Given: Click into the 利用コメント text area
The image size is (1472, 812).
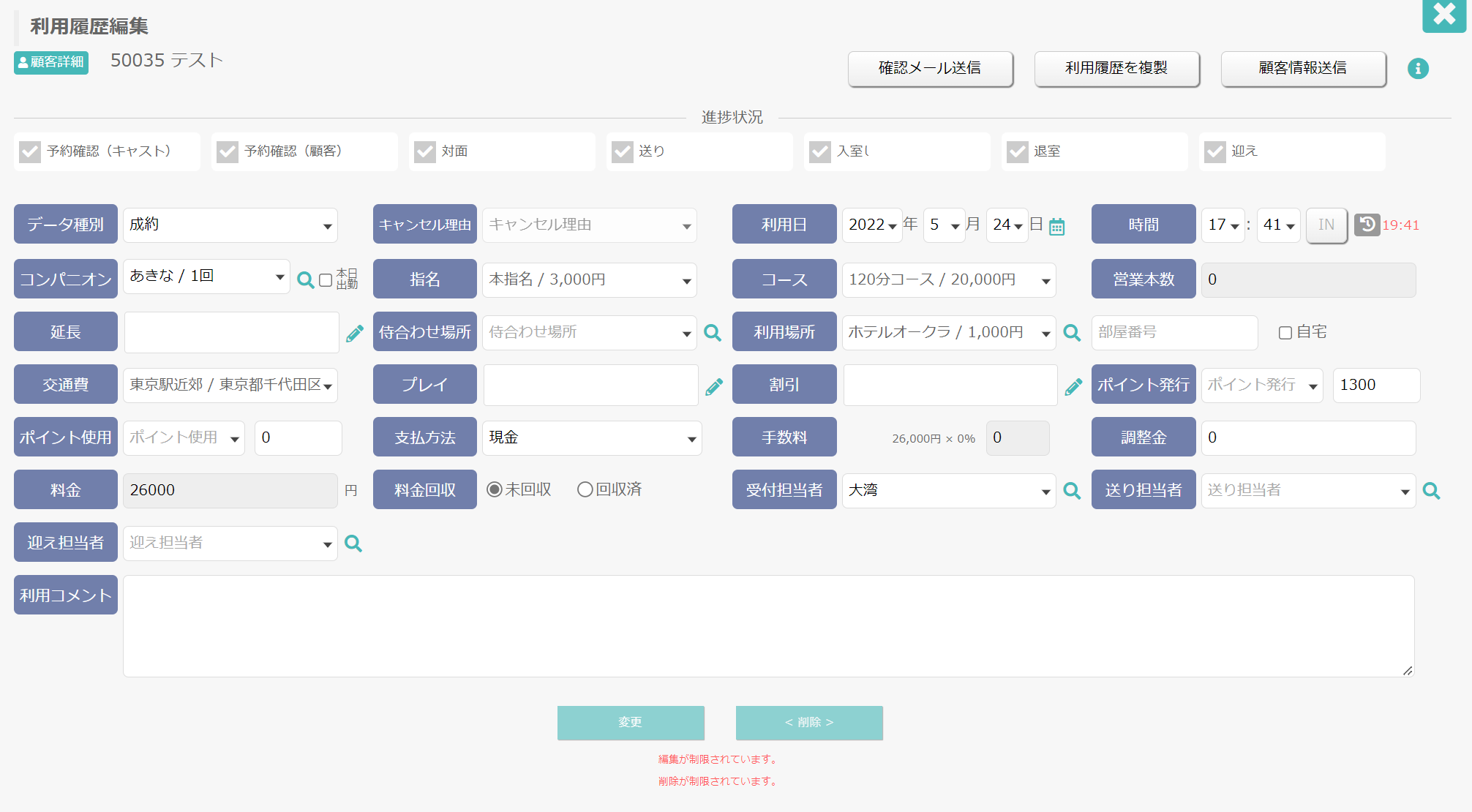Looking at the screenshot, I should click(x=768, y=626).
